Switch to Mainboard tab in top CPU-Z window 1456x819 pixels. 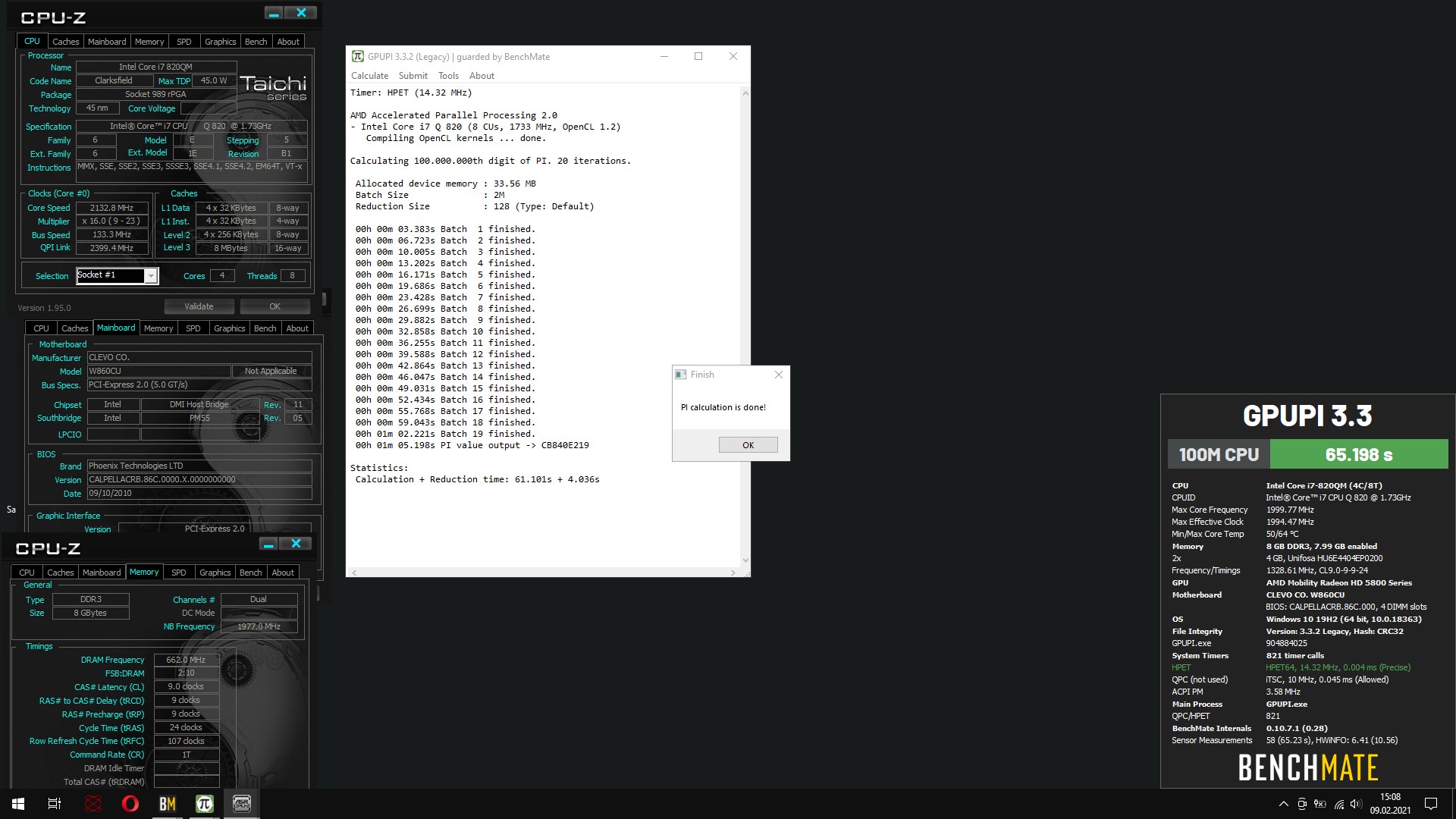coord(107,42)
